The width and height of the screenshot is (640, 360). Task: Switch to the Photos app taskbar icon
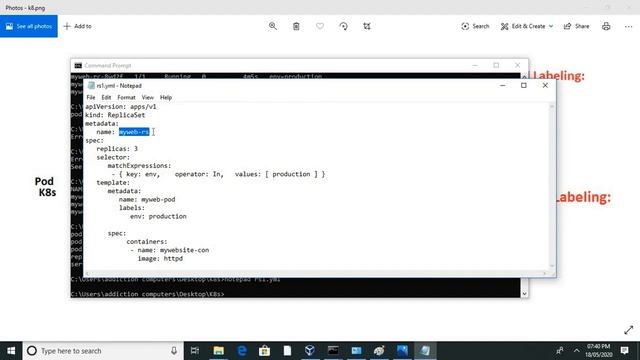[x=402, y=351]
